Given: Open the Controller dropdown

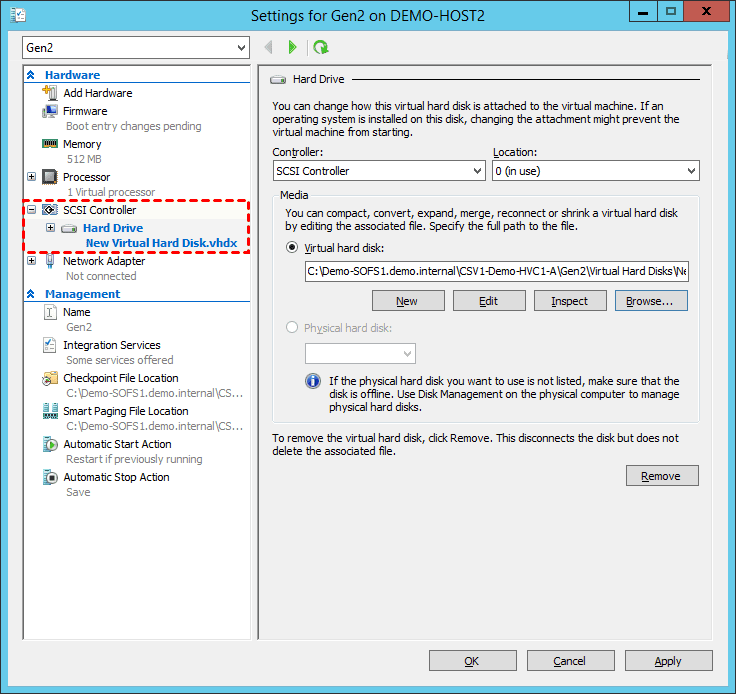Looking at the screenshot, I should 379,171.
